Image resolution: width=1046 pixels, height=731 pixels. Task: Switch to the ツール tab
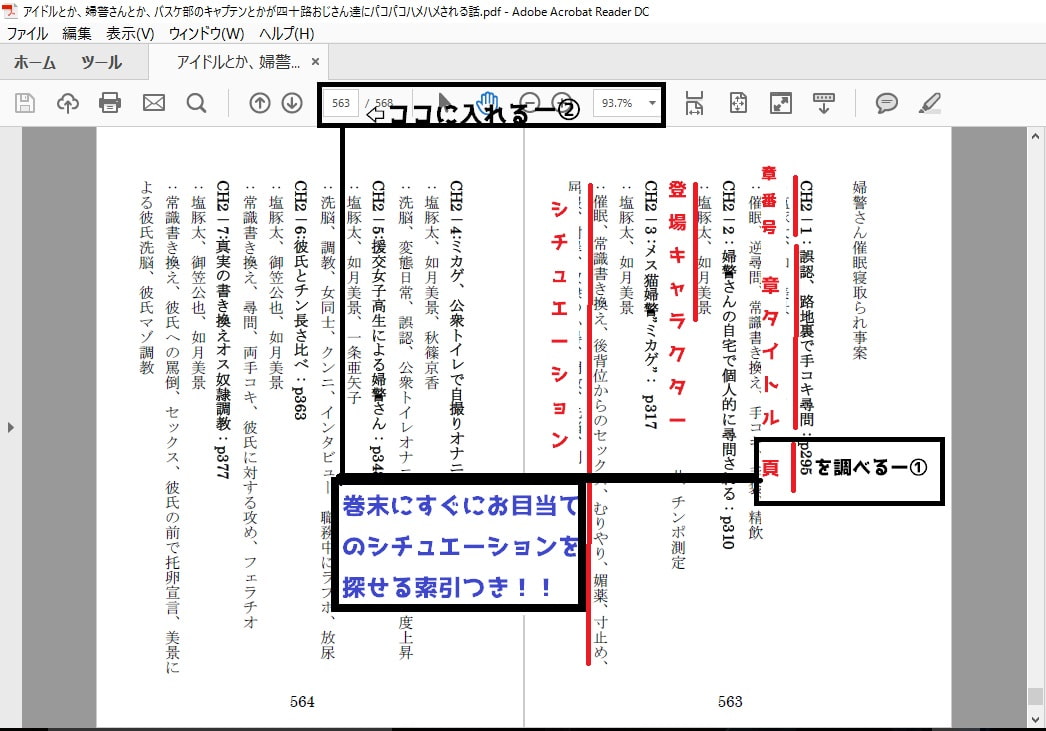pos(101,63)
